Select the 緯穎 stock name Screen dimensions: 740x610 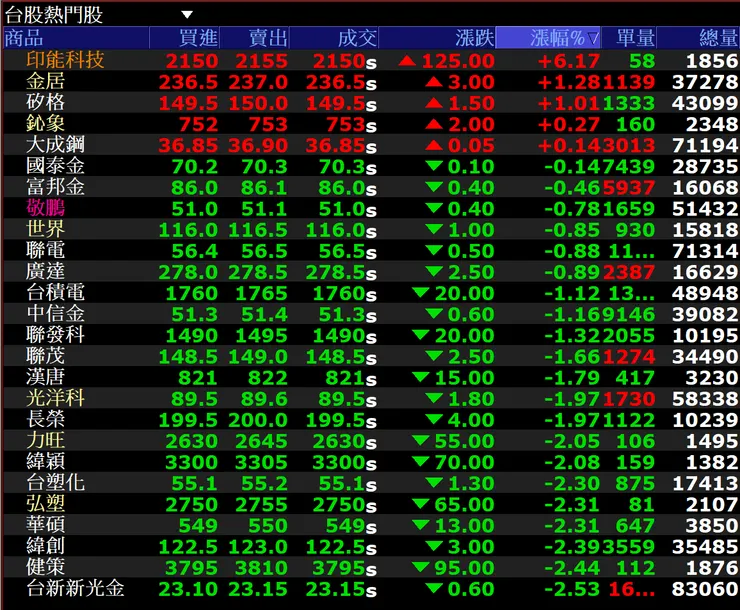(x=45, y=461)
